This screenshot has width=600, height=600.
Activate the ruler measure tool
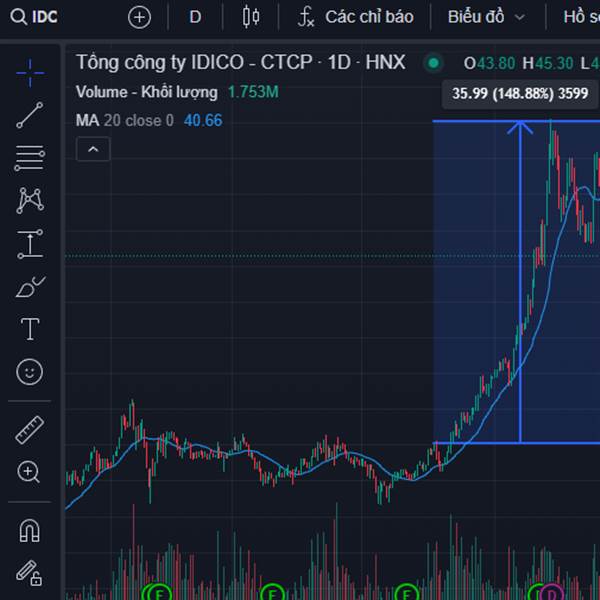(x=30, y=429)
